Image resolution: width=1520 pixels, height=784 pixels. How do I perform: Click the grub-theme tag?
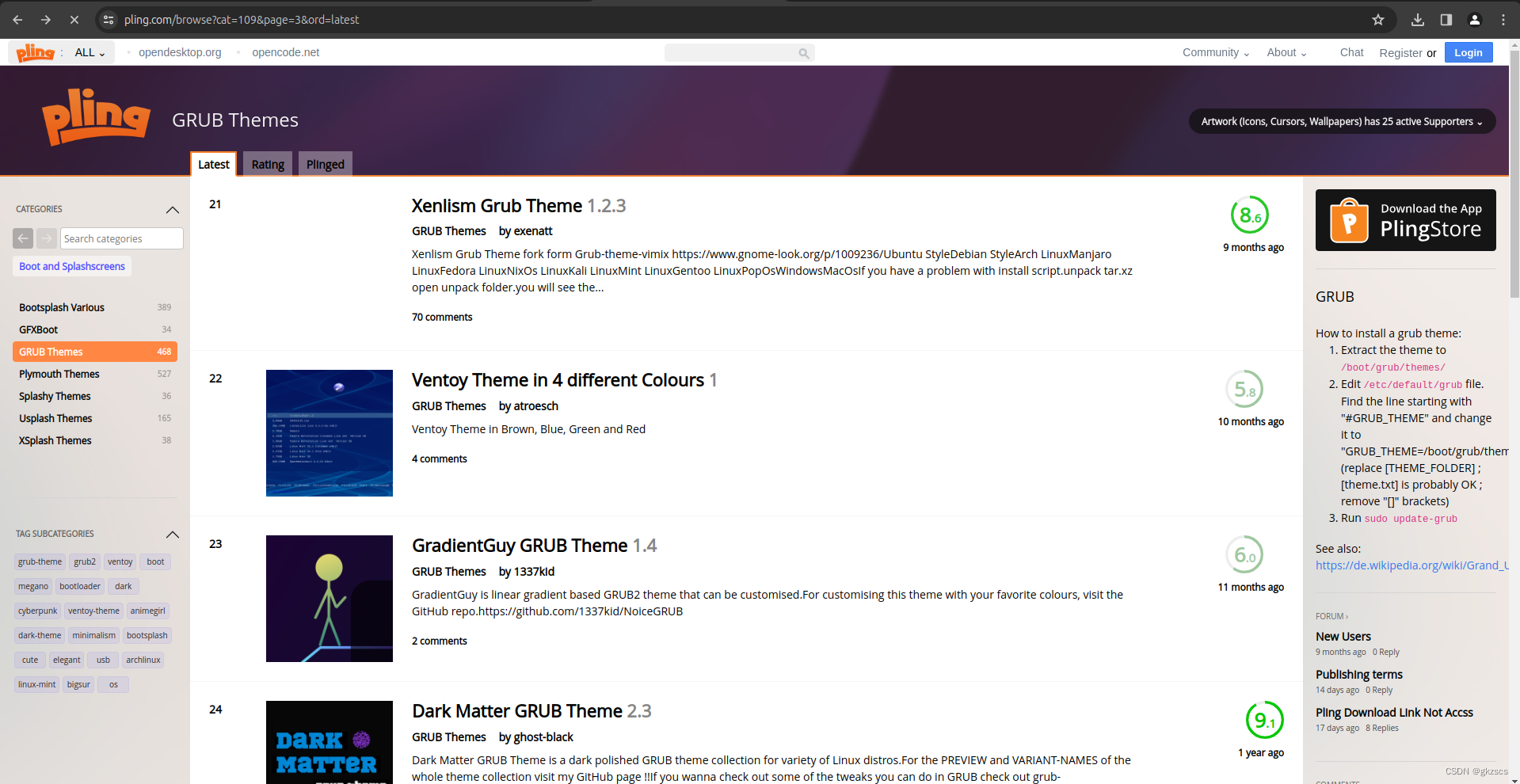40,561
